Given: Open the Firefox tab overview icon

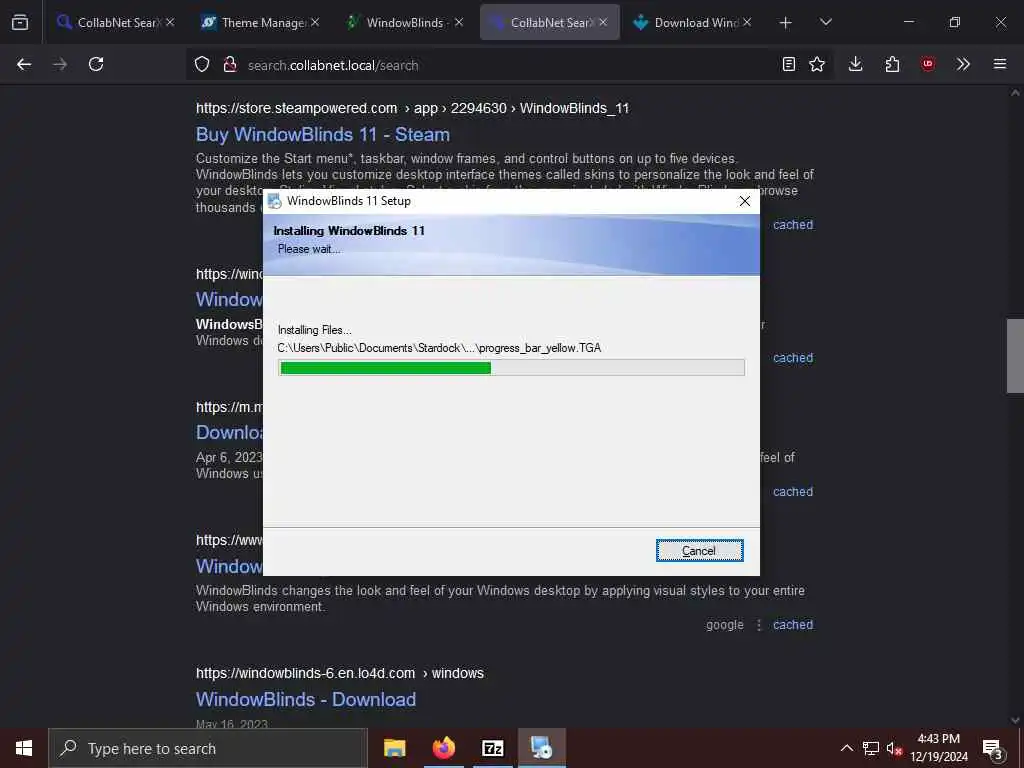Looking at the screenshot, I should 20,22.
